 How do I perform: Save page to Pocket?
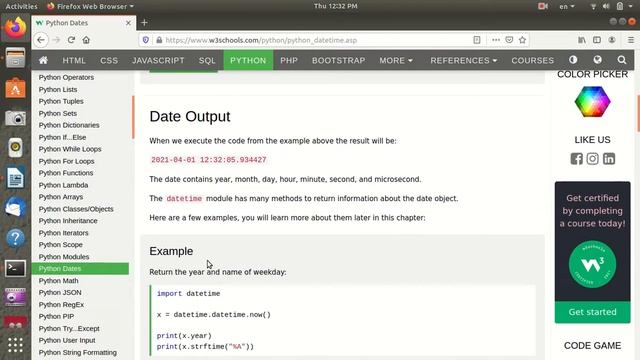click(x=509, y=40)
